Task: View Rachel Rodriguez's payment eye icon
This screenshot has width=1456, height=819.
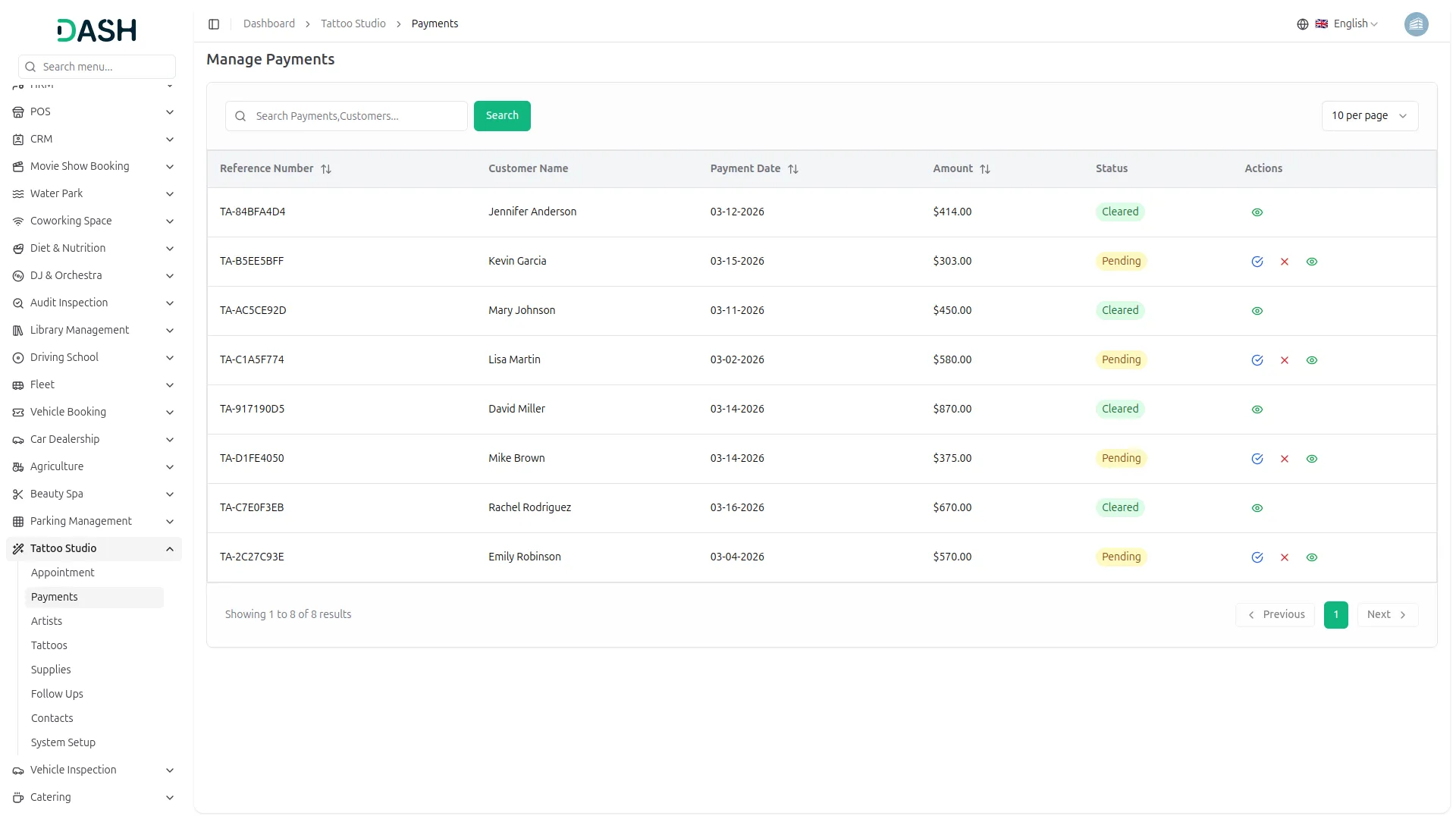Action: point(1257,508)
